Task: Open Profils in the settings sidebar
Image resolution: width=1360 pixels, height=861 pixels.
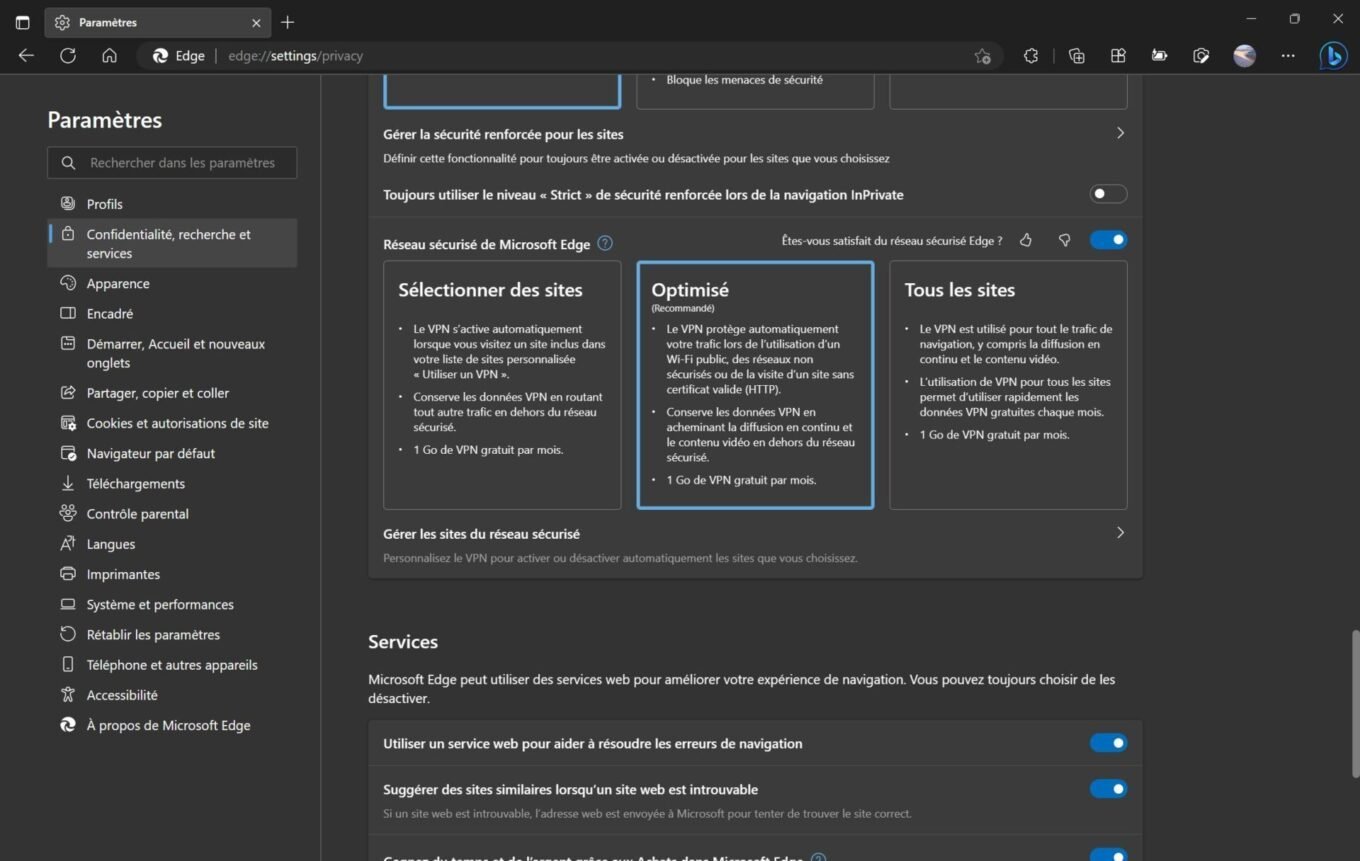Action: pyautogui.click(x=172, y=204)
